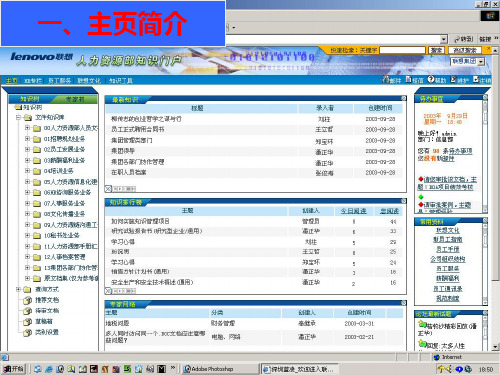This screenshot has height=375, width=500.
Task: Click the lowest document icon in tree
Action: 28,332
